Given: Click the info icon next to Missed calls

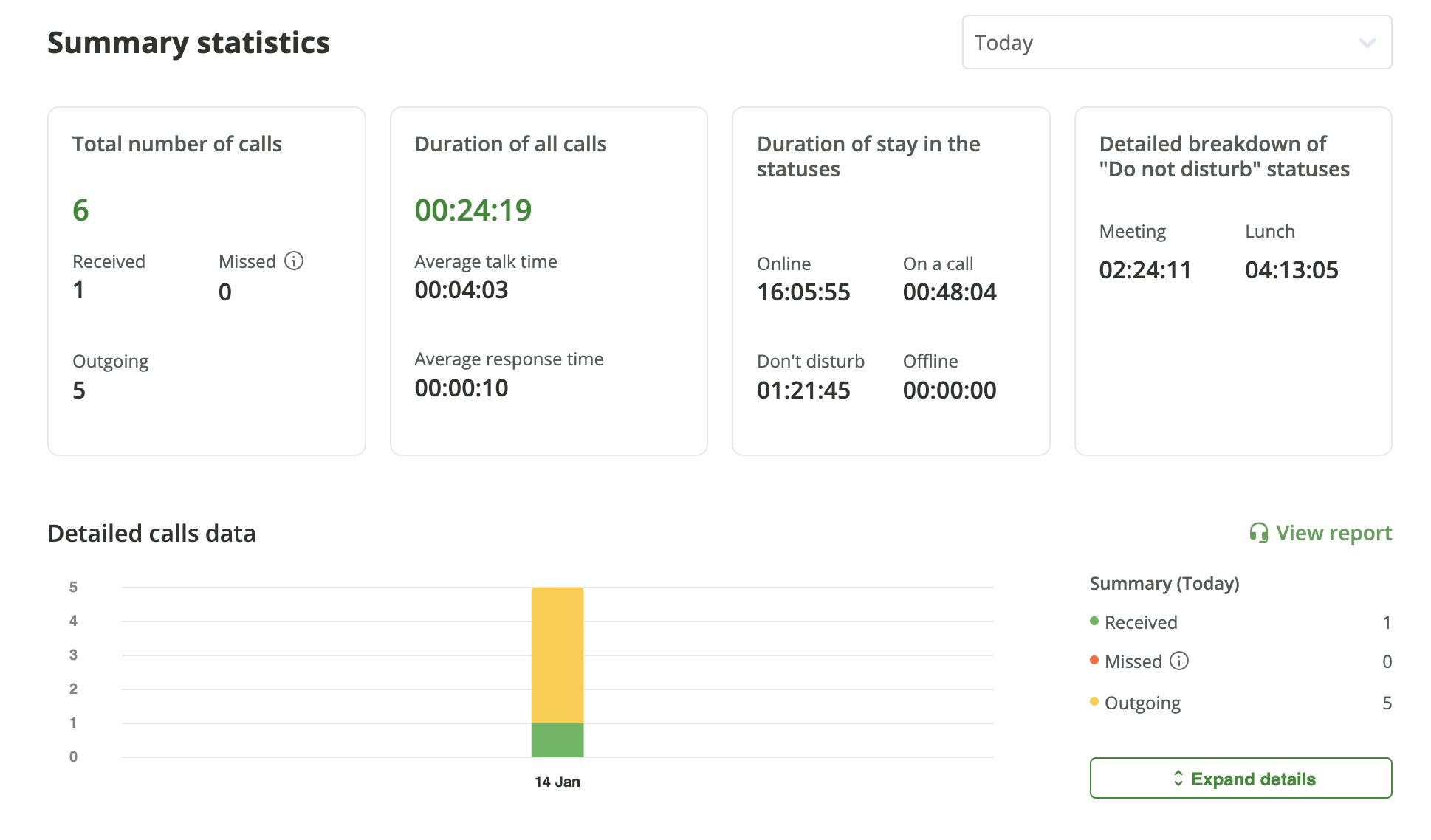Looking at the screenshot, I should 295,261.
